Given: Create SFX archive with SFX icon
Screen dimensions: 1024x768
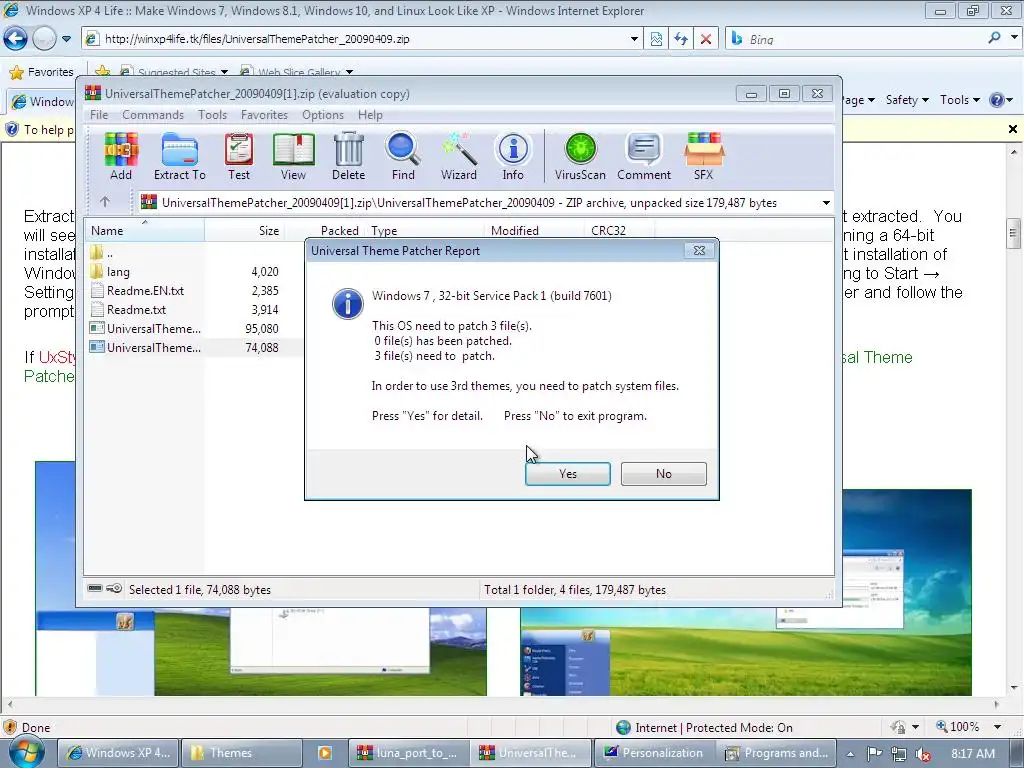Looking at the screenshot, I should 703,156.
